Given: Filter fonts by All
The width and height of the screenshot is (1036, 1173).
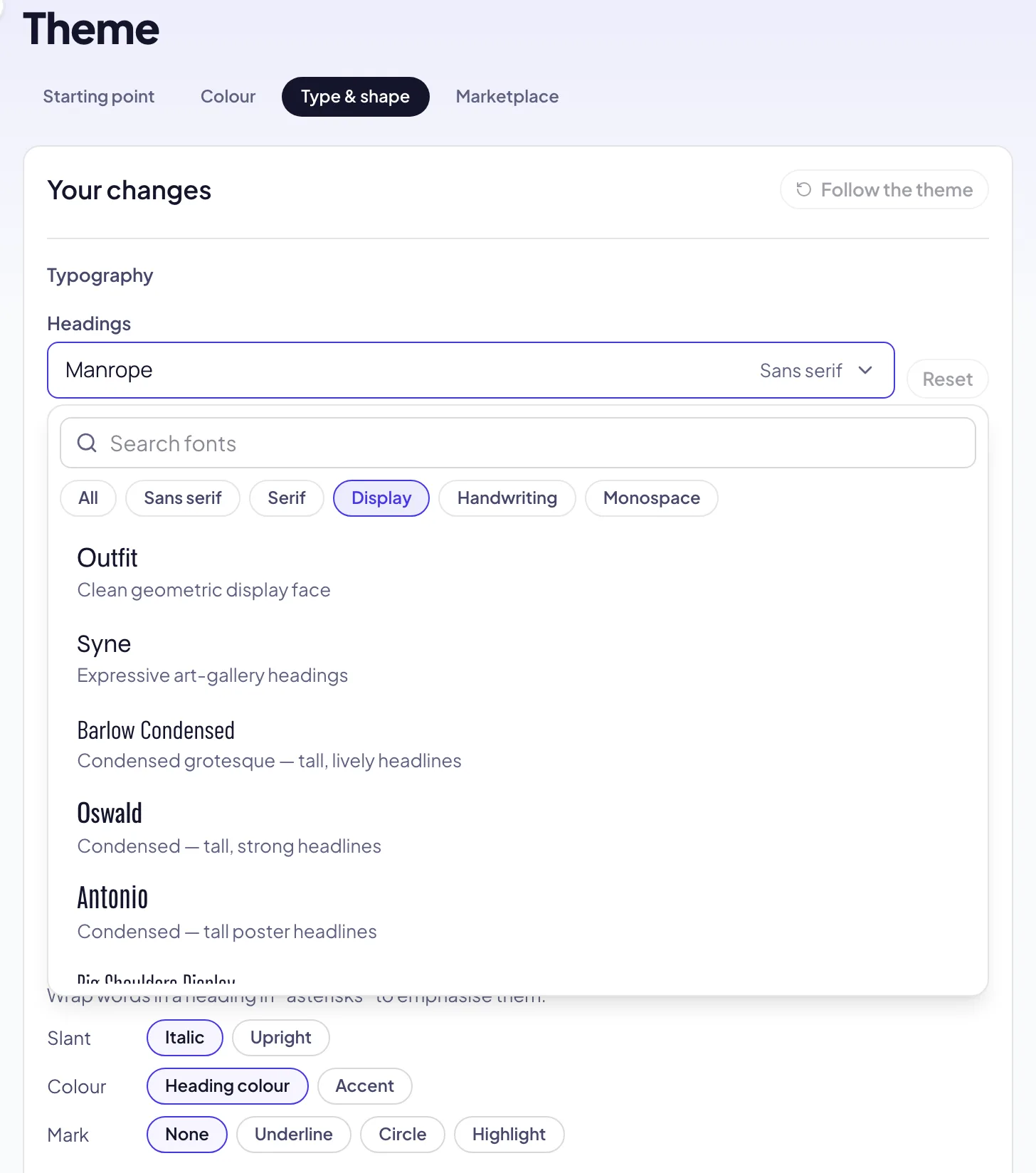Looking at the screenshot, I should pos(88,498).
